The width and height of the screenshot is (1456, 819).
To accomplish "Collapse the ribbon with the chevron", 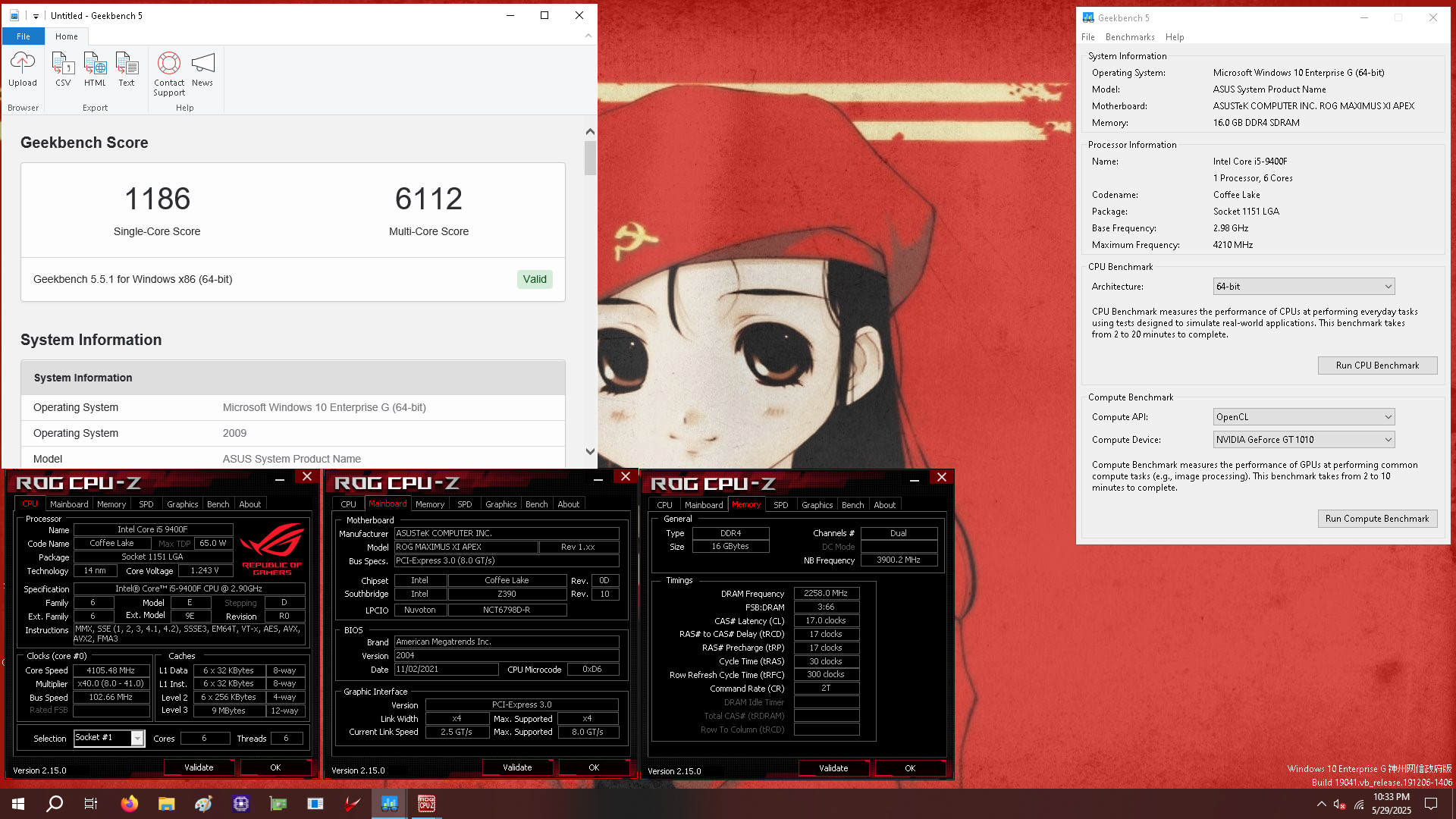I will 588,36.
